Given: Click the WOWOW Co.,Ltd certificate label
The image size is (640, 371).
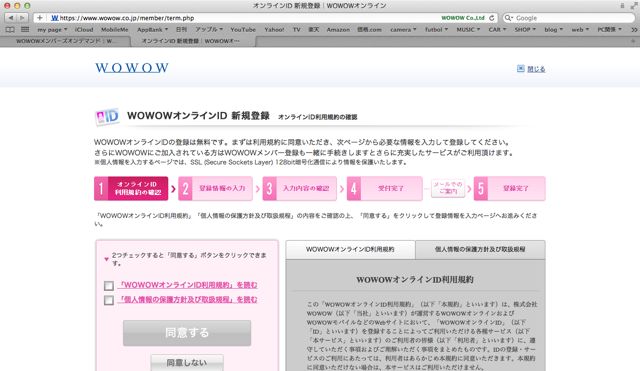Looking at the screenshot, I should [463, 18].
